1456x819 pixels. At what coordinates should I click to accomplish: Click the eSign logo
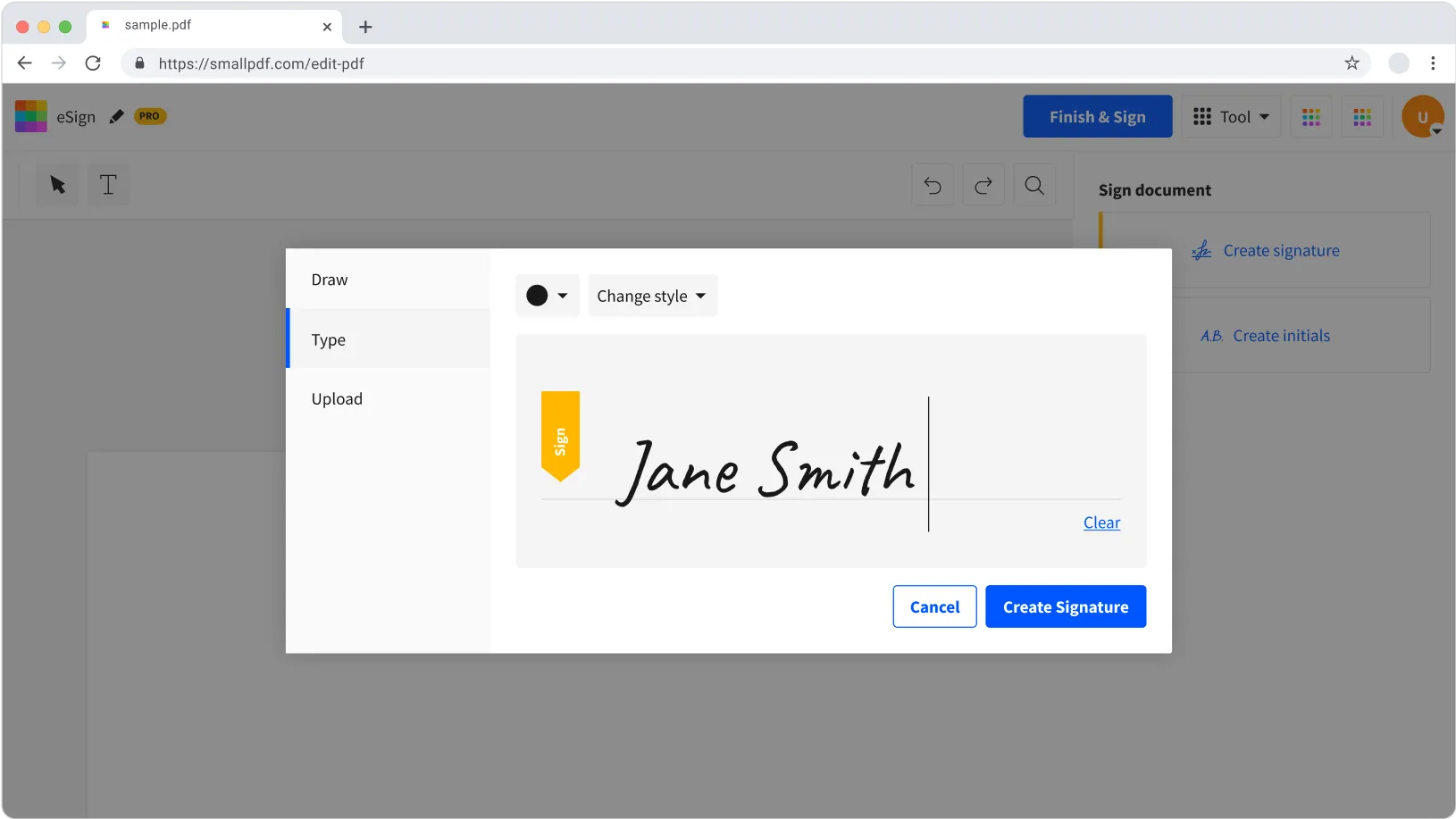pos(30,116)
